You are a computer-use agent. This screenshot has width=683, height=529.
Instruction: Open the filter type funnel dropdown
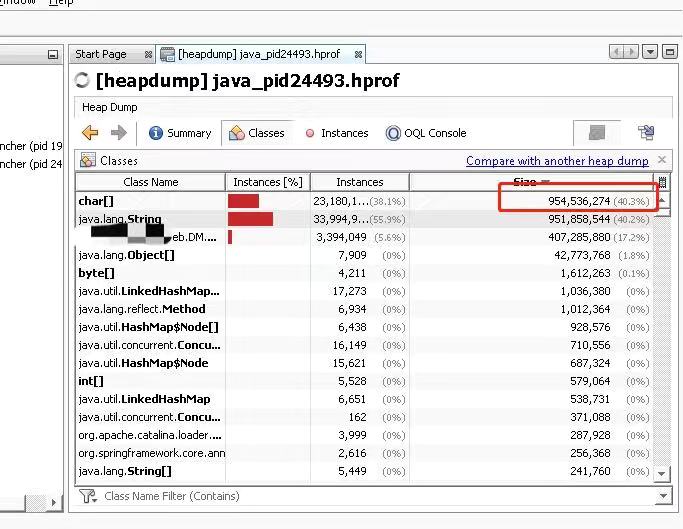88,496
